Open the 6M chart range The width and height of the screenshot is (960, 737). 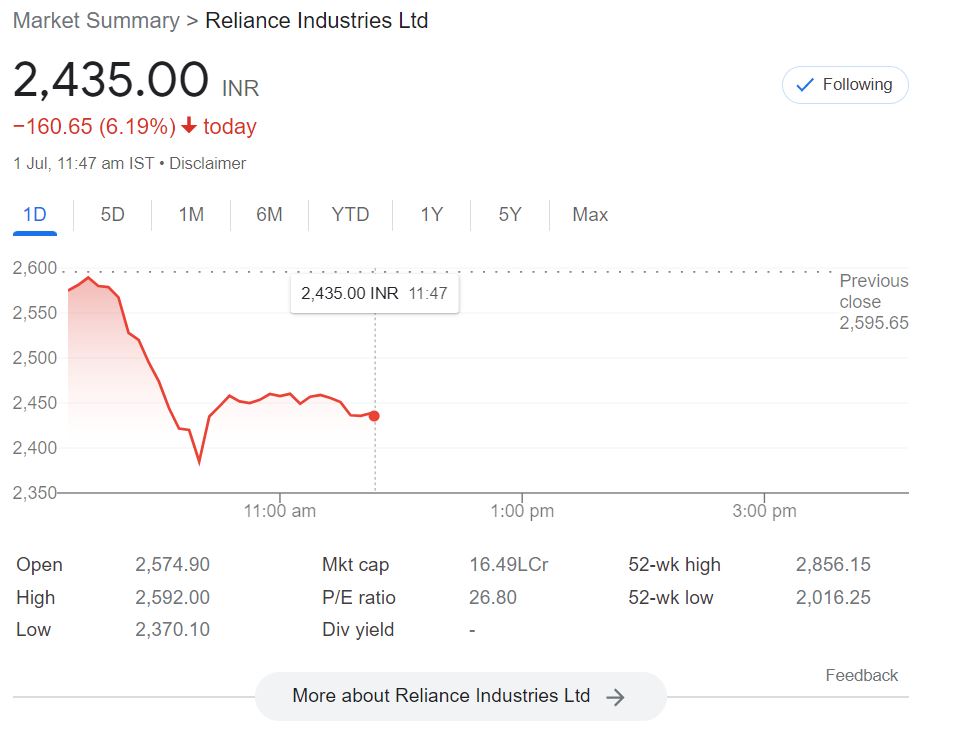coord(269,215)
